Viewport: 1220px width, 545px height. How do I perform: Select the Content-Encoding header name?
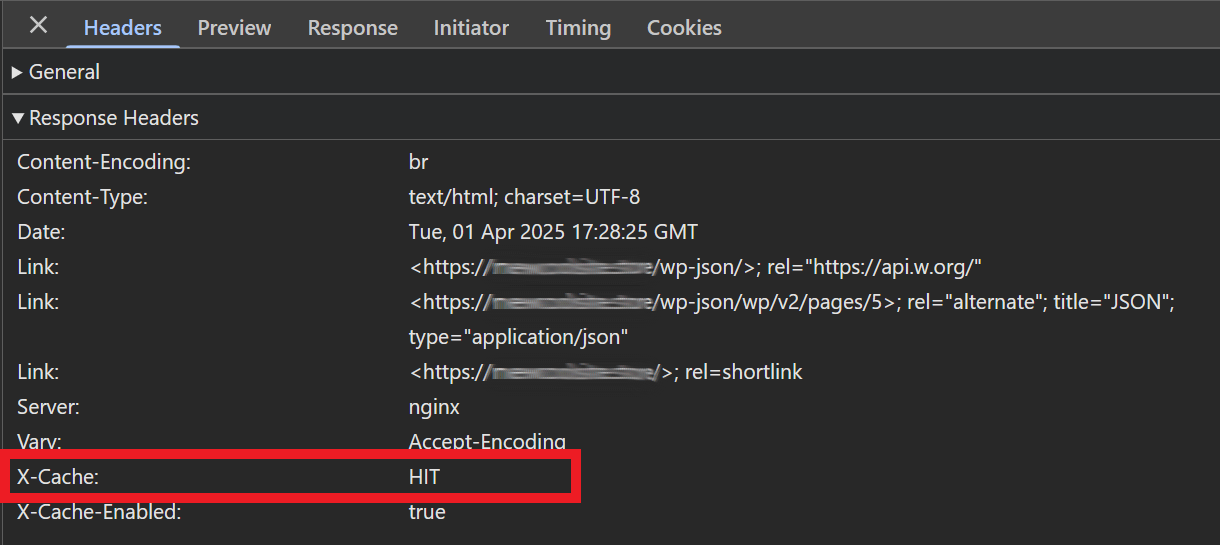(x=104, y=162)
